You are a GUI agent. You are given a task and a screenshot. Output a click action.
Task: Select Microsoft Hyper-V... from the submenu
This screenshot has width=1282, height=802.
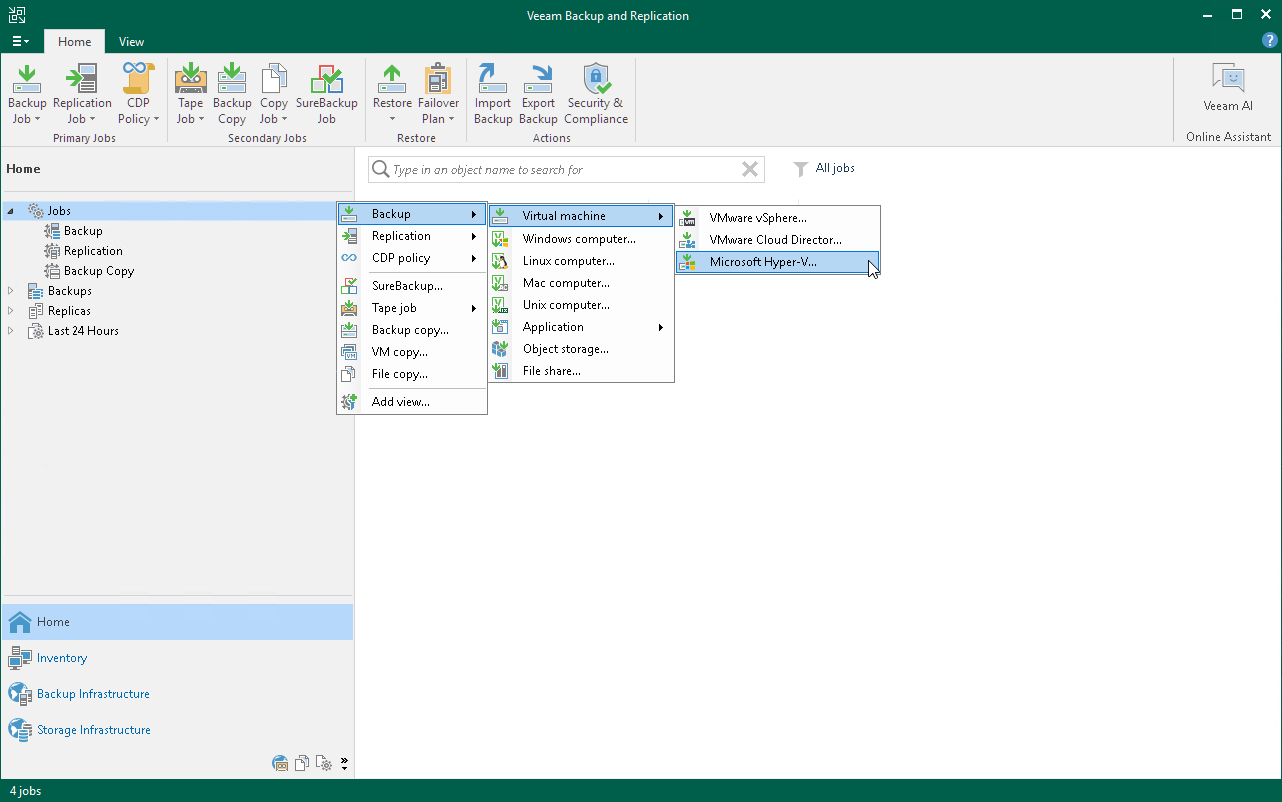tap(763, 262)
